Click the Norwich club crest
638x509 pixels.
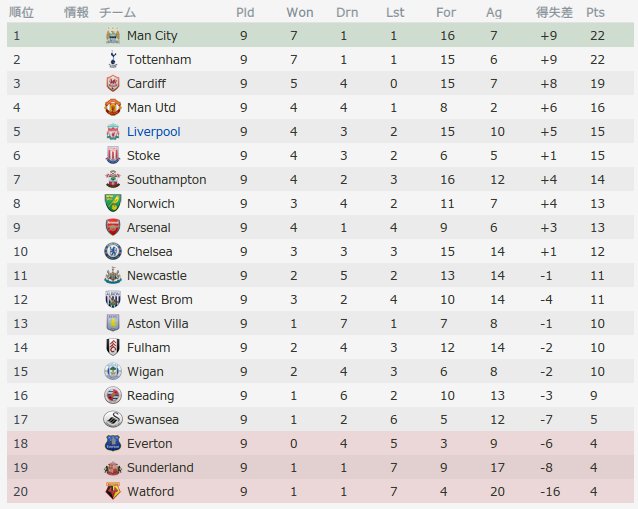[113, 203]
